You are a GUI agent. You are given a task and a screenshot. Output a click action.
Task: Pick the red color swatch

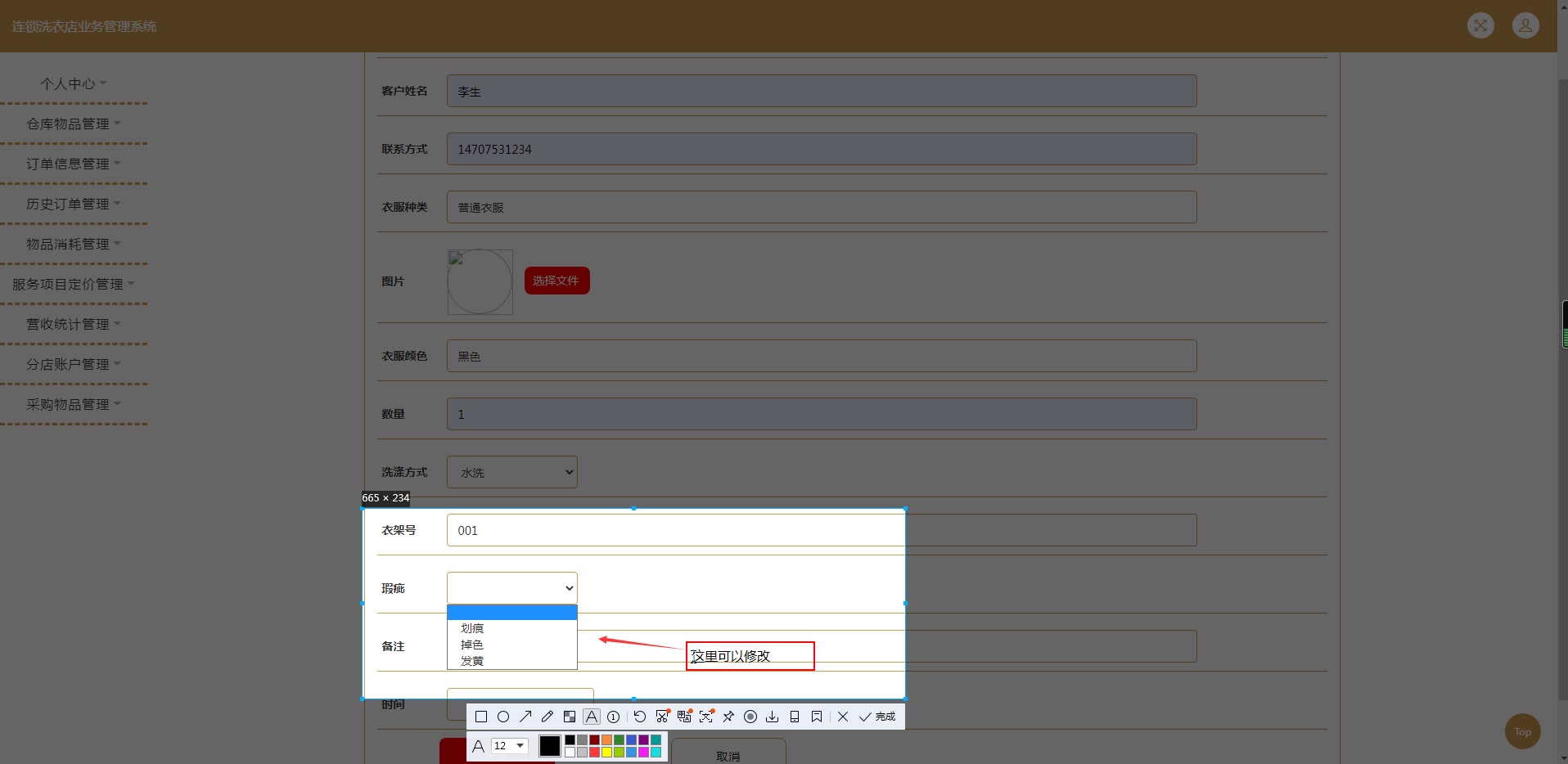[x=594, y=753]
